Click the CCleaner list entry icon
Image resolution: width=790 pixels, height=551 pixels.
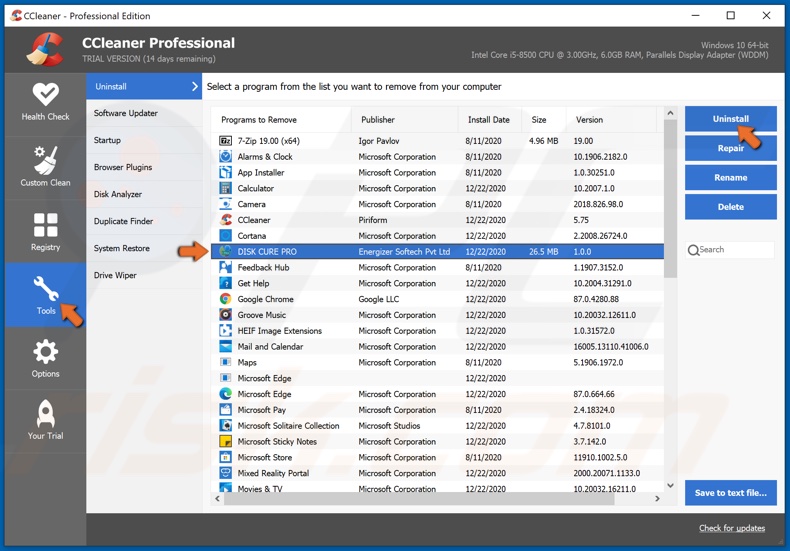pyautogui.click(x=225, y=220)
